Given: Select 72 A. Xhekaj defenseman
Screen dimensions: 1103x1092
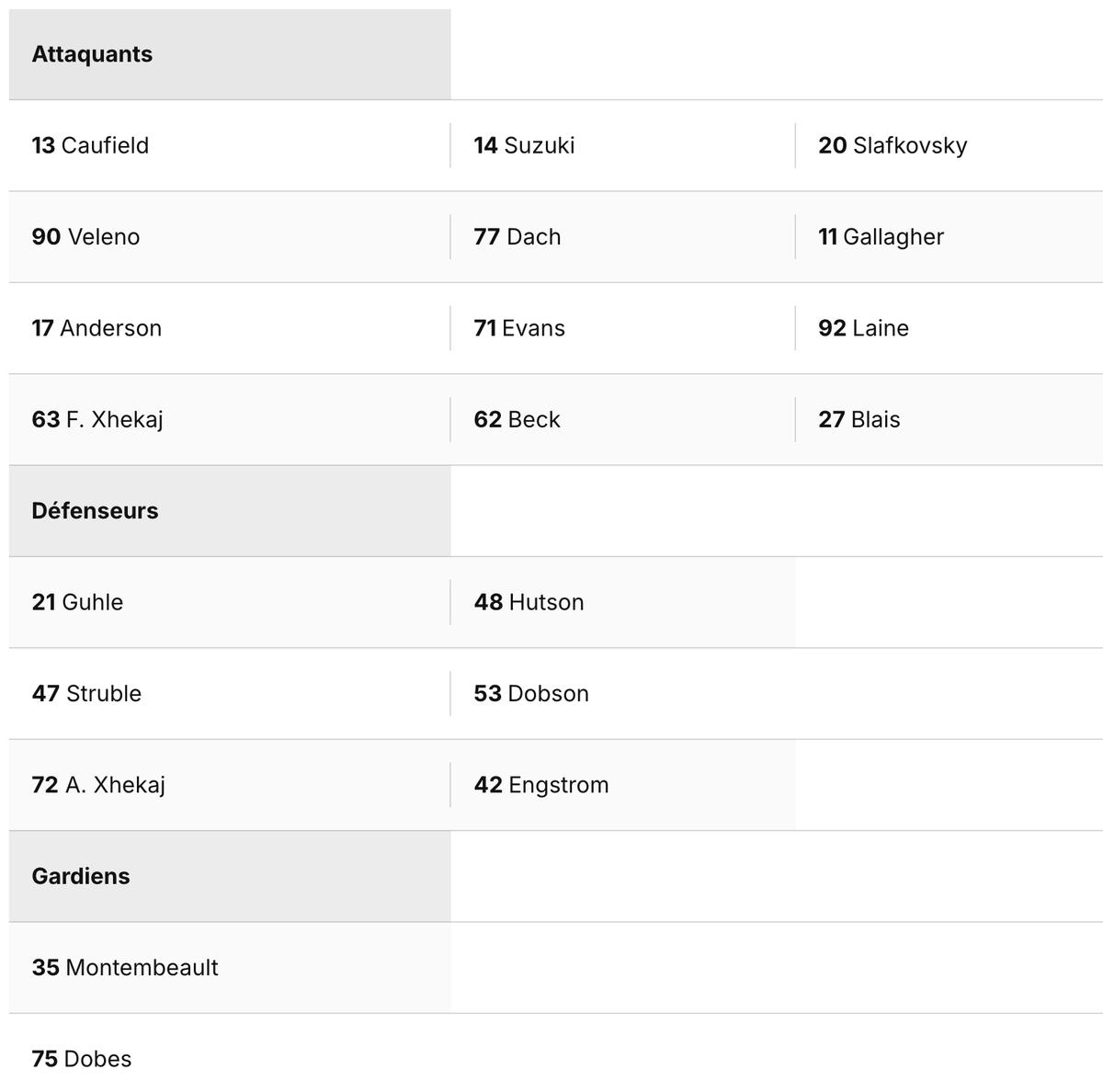Looking at the screenshot, I should point(98,785).
